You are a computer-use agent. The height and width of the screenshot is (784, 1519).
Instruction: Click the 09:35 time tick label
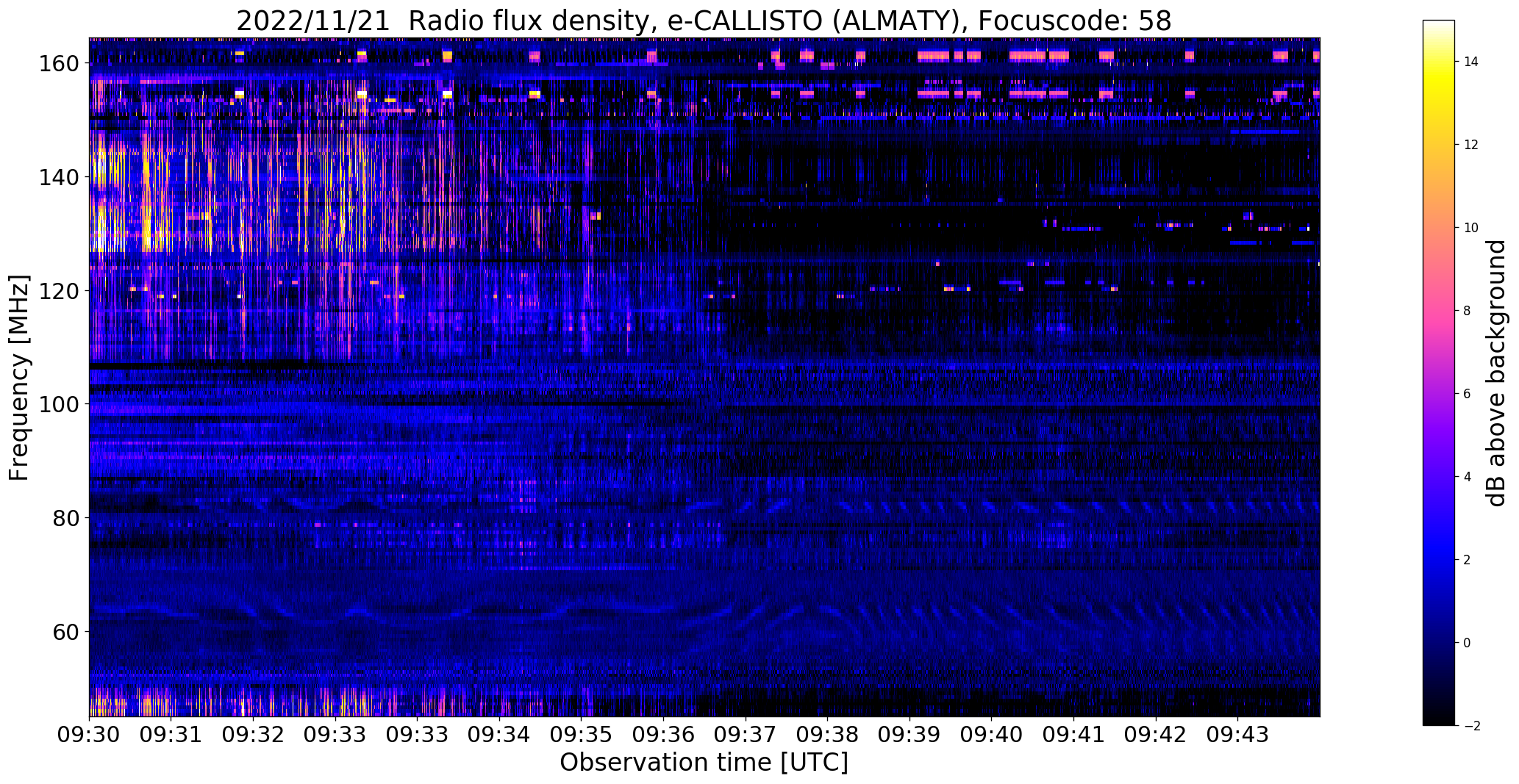click(x=582, y=734)
